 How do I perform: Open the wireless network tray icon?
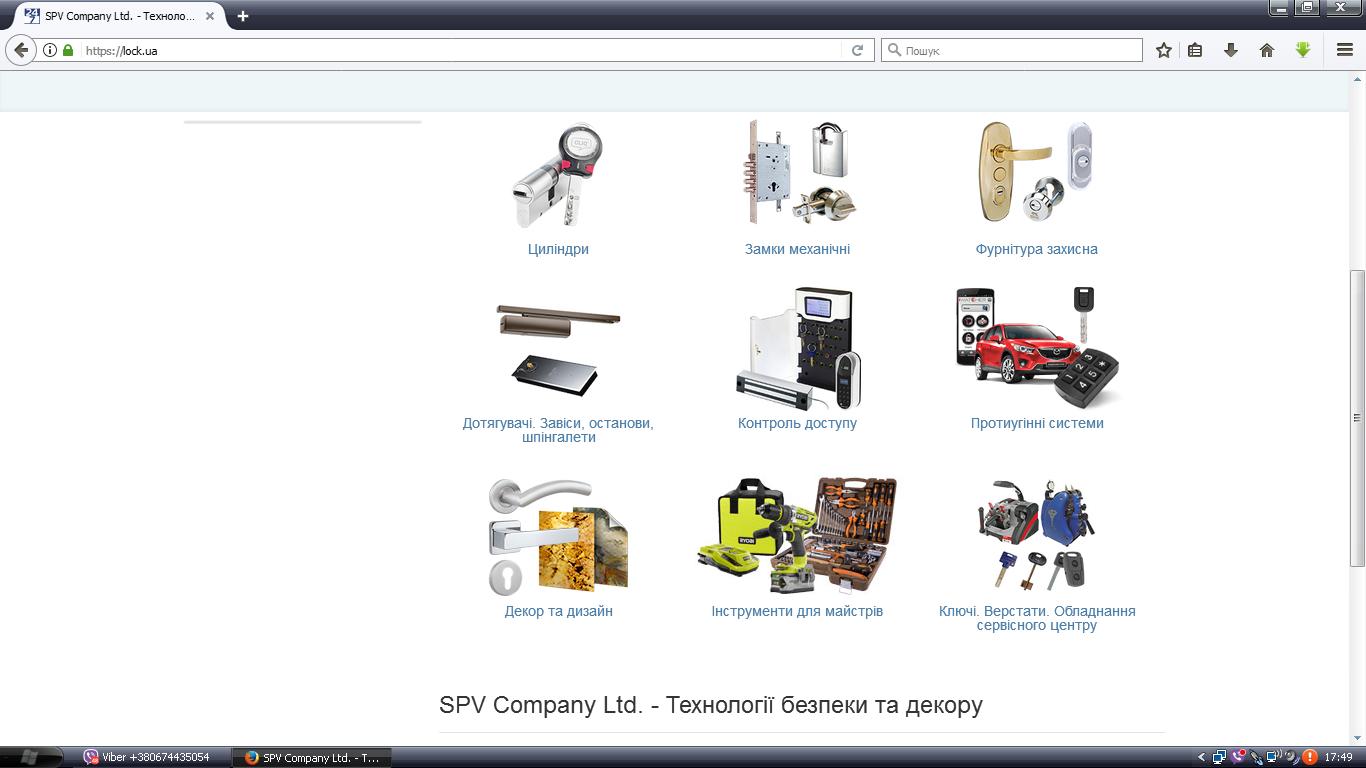[1273, 758]
